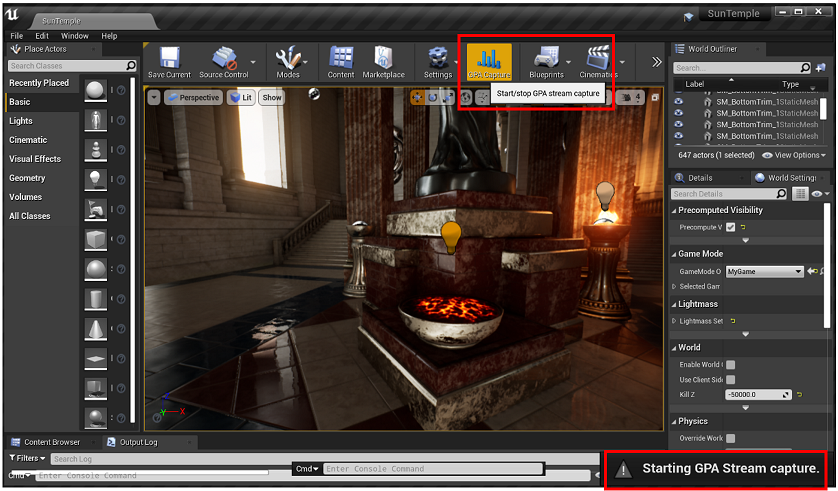Open Source Control from the toolbar
The image size is (838, 491).
(224, 62)
